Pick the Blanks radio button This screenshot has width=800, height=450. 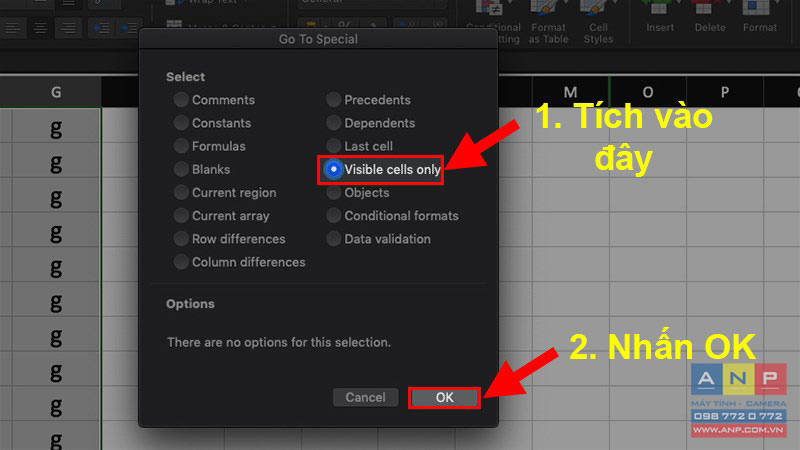(x=181, y=169)
